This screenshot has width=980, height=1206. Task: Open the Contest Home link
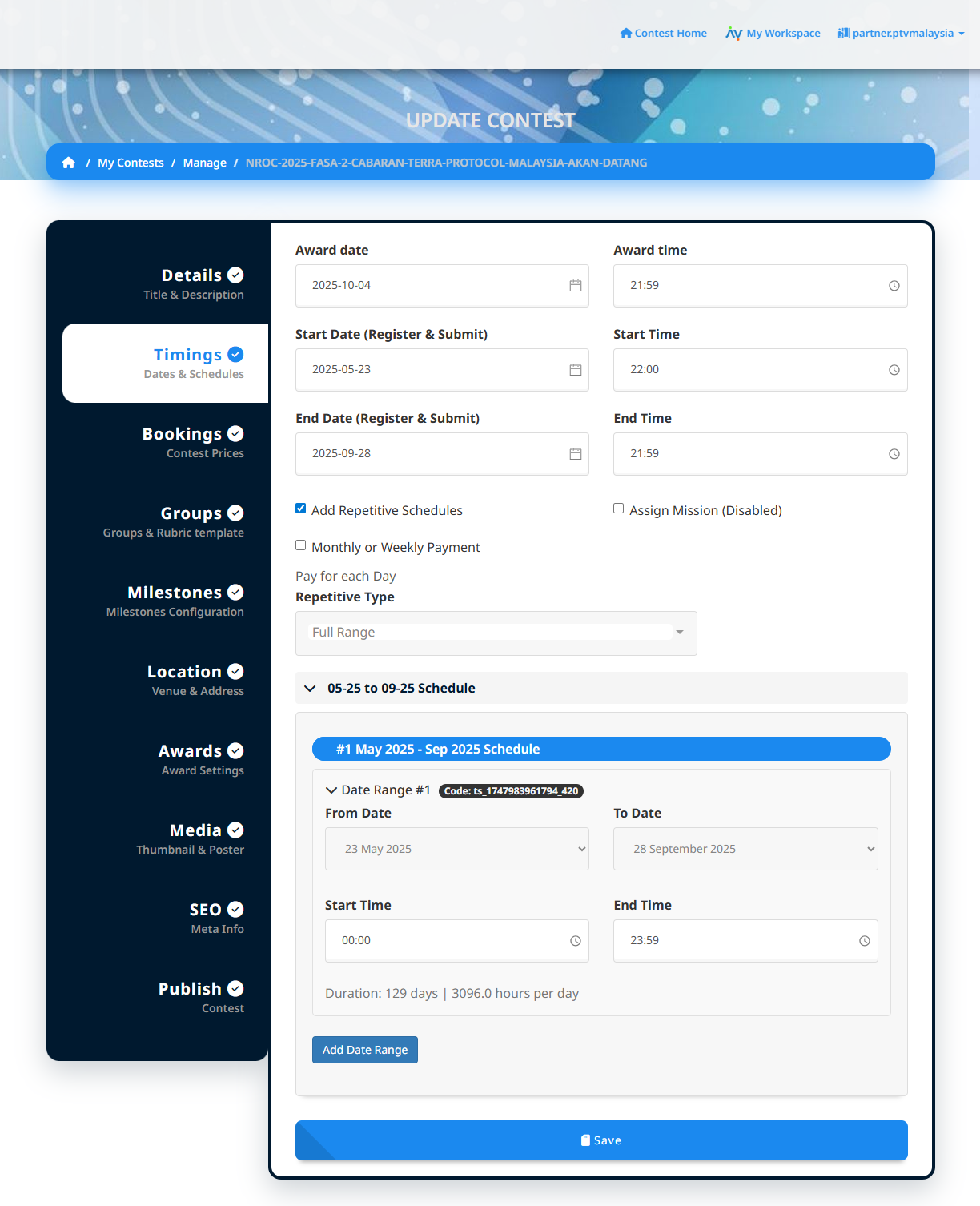[x=664, y=33]
